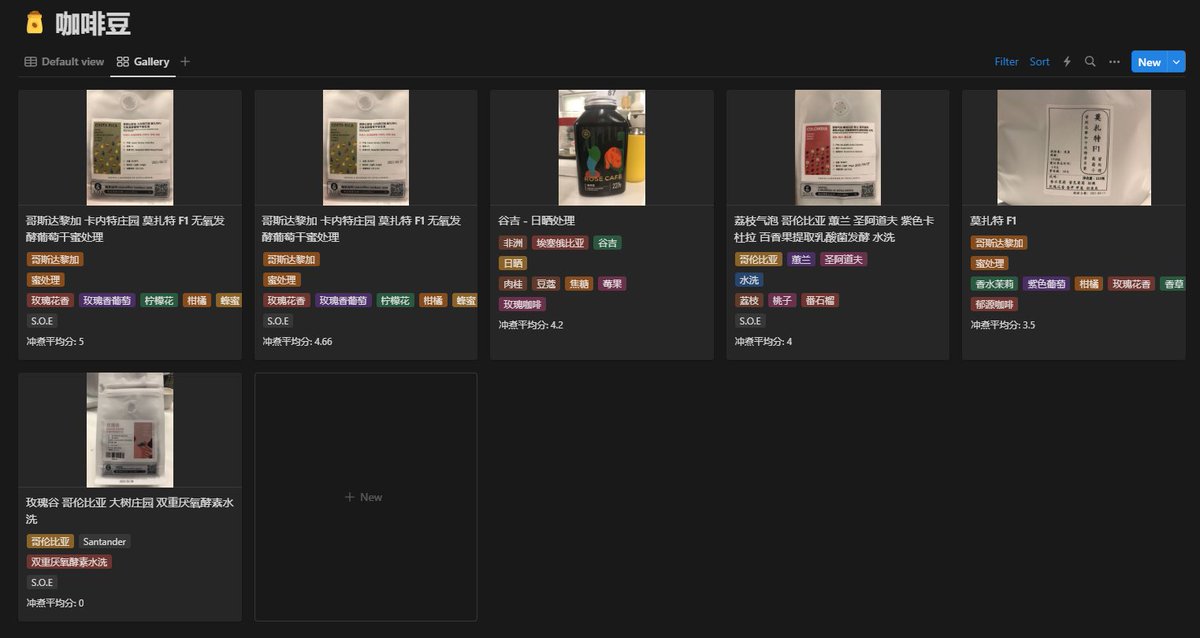Click the 冲煮平均分: 5 text
Screen dimensions: 1200x638
[55, 342]
